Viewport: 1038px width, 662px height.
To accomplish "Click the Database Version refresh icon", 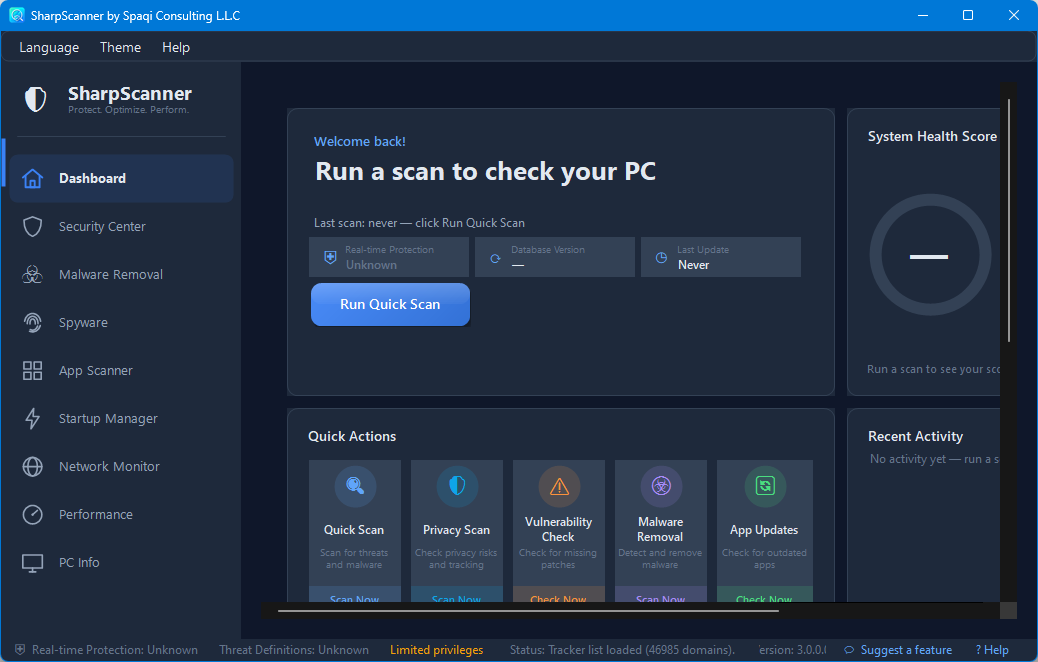I will point(495,258).
